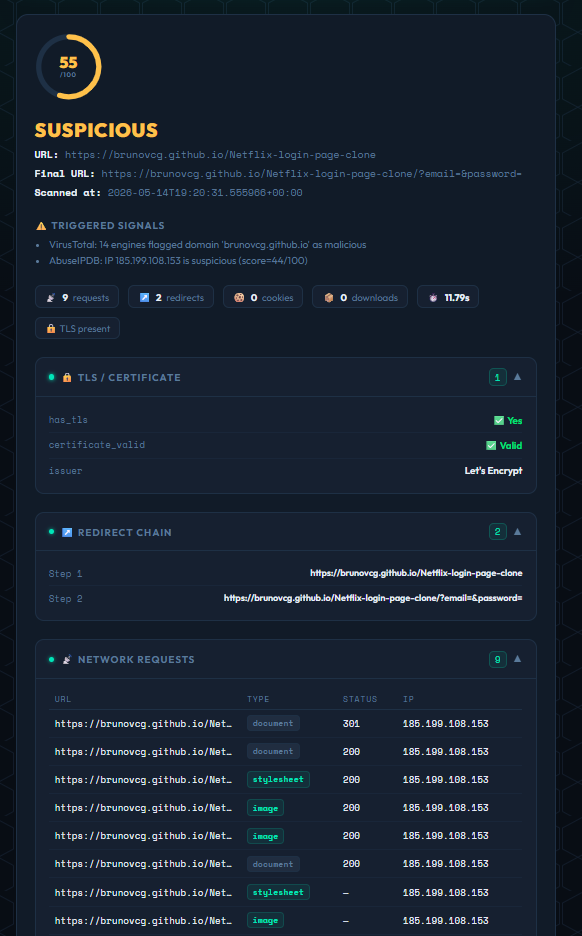
Task: Click the AbuseIPDB suspicious IP signal
Action: [x=178, y=261]
